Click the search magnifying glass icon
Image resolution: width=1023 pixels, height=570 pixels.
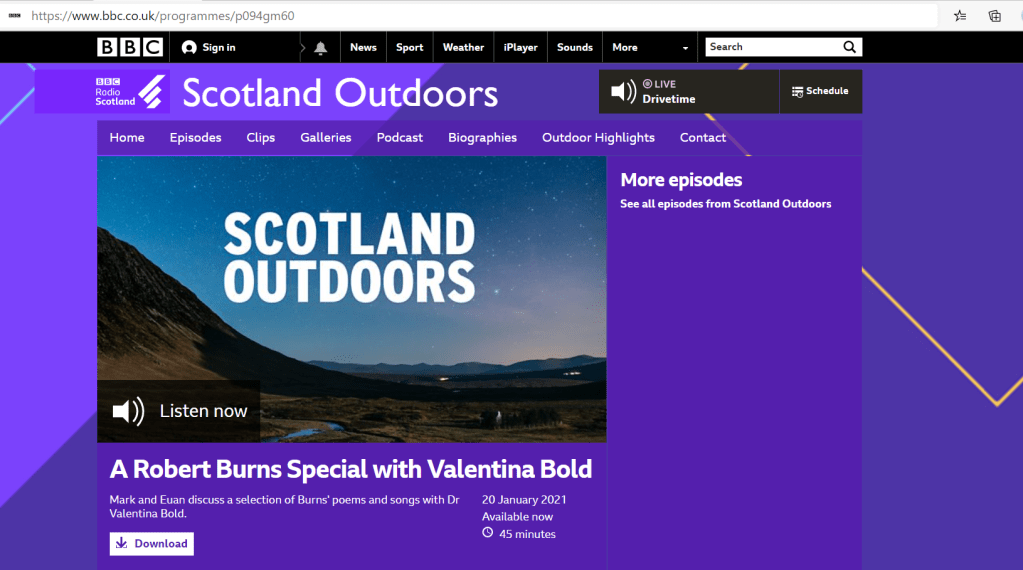[x=849, y=47]
